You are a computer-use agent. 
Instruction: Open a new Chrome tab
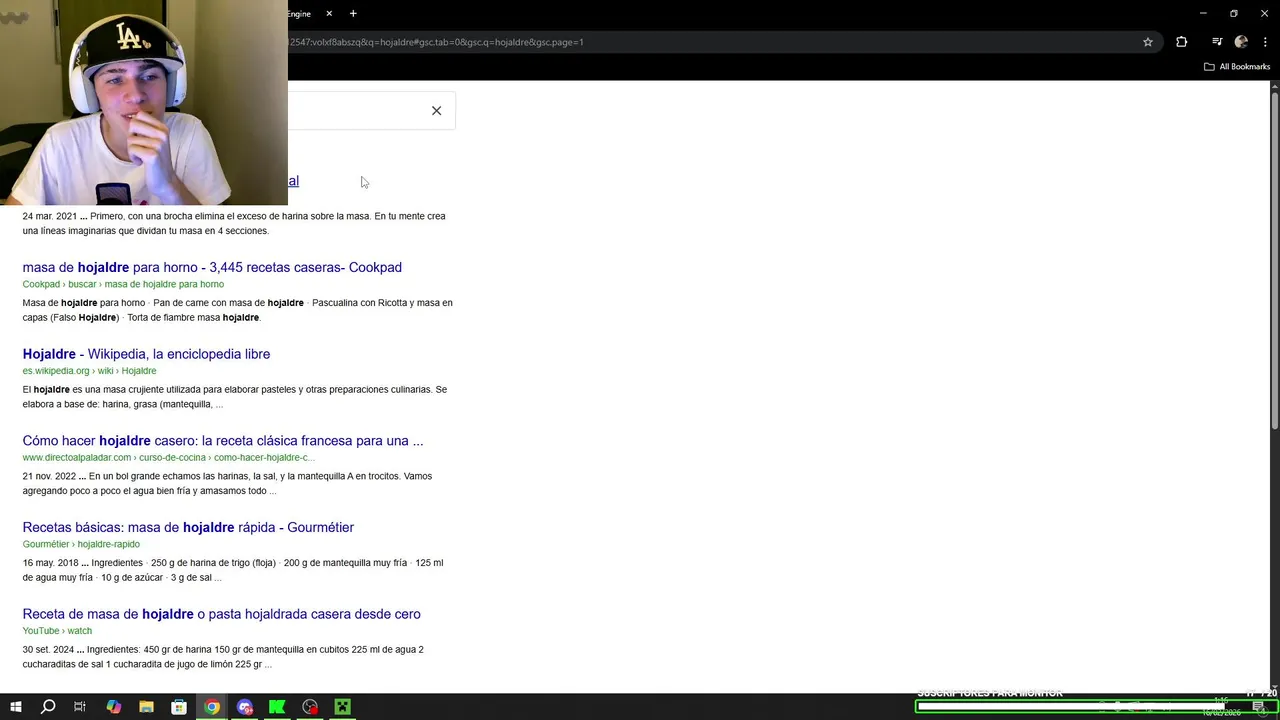click(353, 14)
